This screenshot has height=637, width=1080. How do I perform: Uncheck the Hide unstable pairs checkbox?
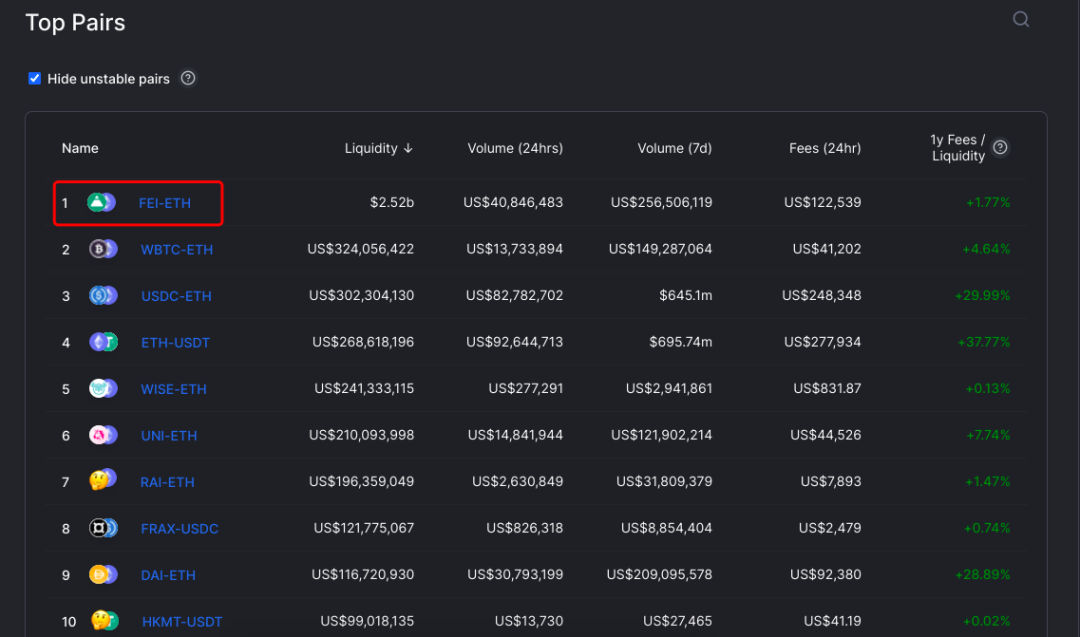point(35,78)
